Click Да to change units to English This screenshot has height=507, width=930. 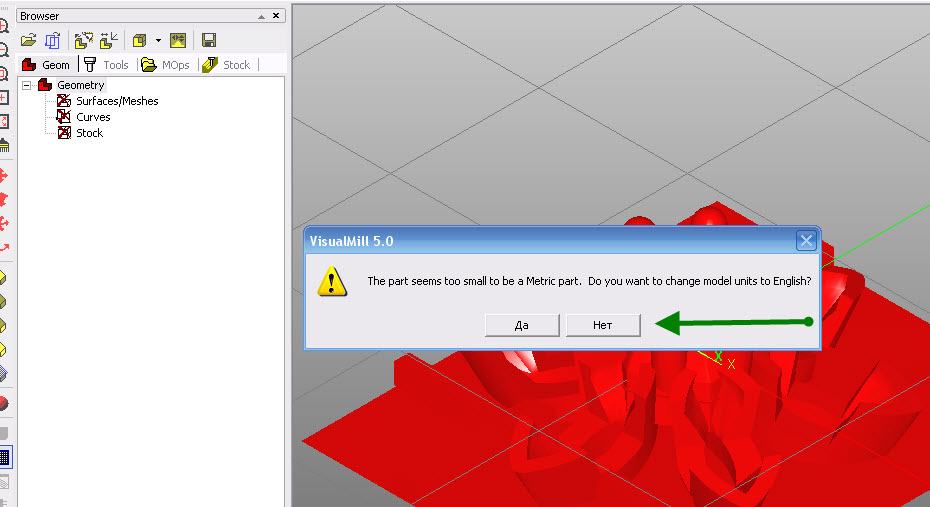(522, 325)
